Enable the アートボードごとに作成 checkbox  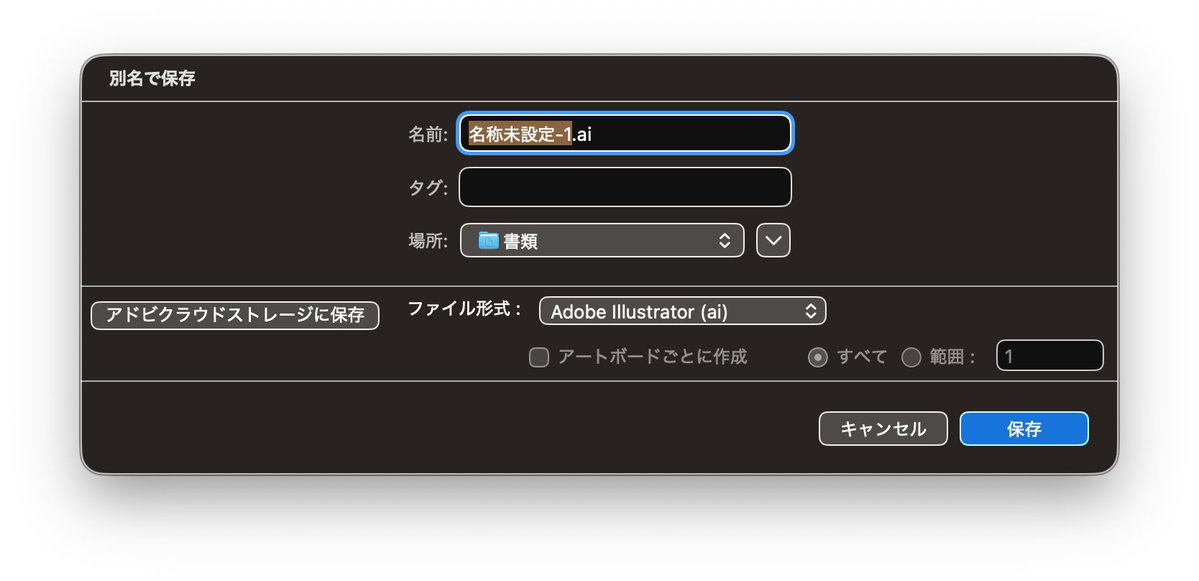point(539,357)
